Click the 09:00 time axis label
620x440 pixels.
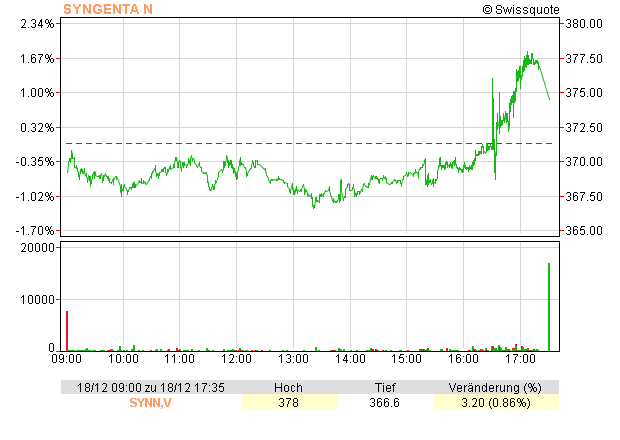pyautogui.click(x=67, y=358)
